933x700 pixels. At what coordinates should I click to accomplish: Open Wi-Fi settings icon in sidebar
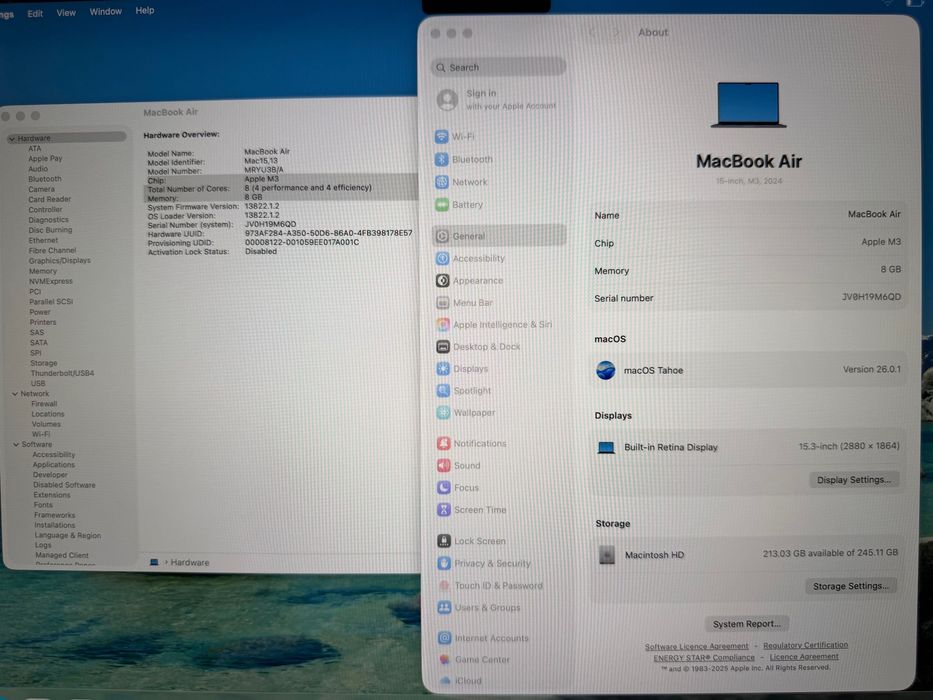pos(442,136)
